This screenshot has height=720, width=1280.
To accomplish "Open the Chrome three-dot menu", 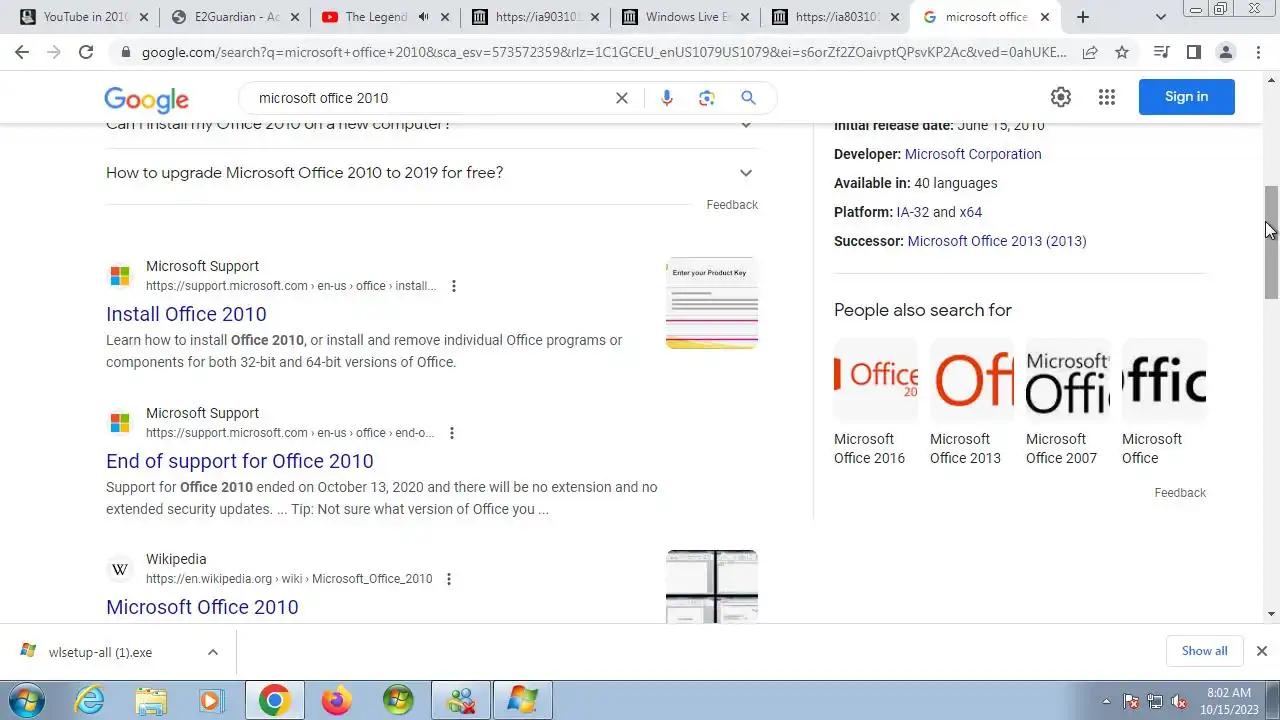I will pos(1258,52).
